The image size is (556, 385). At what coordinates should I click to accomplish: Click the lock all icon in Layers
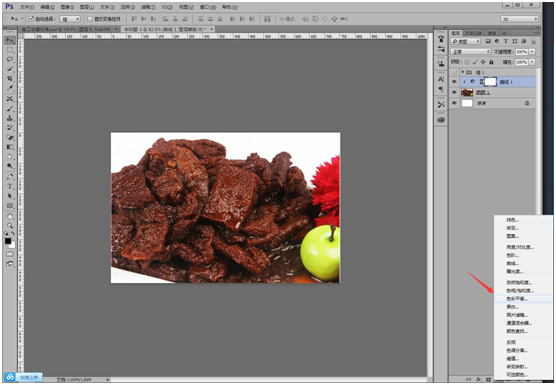[x=491, y=62]
